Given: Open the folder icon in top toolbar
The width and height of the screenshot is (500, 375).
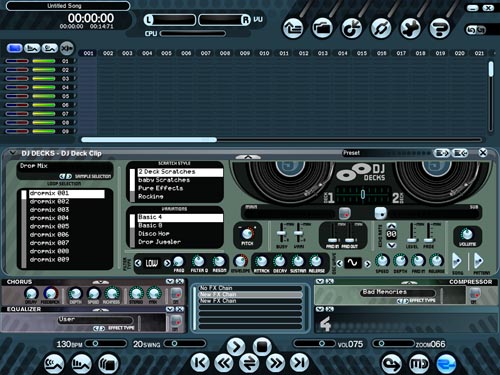Looking at the screenshot, I should pos(322,28).
